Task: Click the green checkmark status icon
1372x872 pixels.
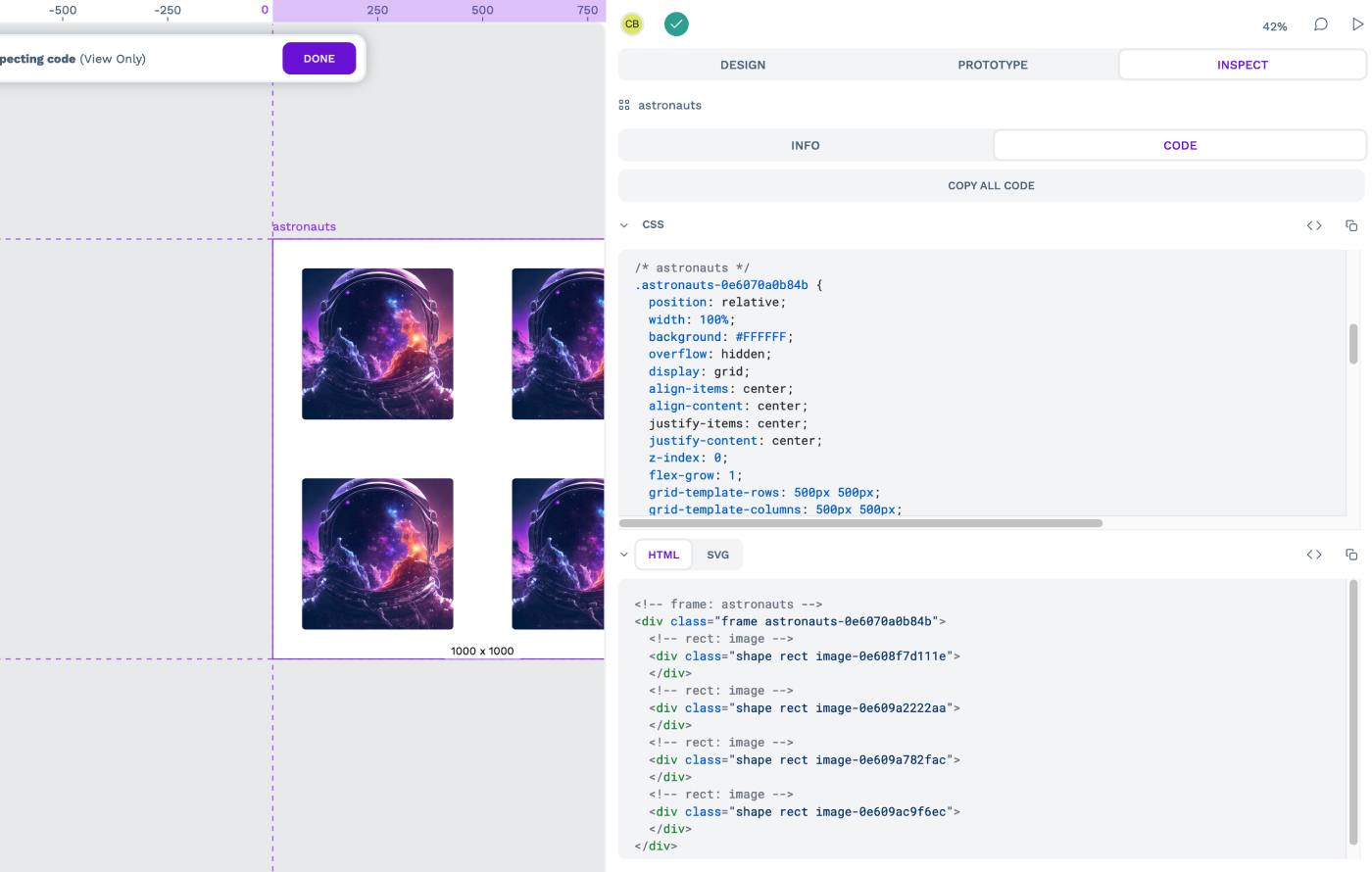Action: coord(676,24)
